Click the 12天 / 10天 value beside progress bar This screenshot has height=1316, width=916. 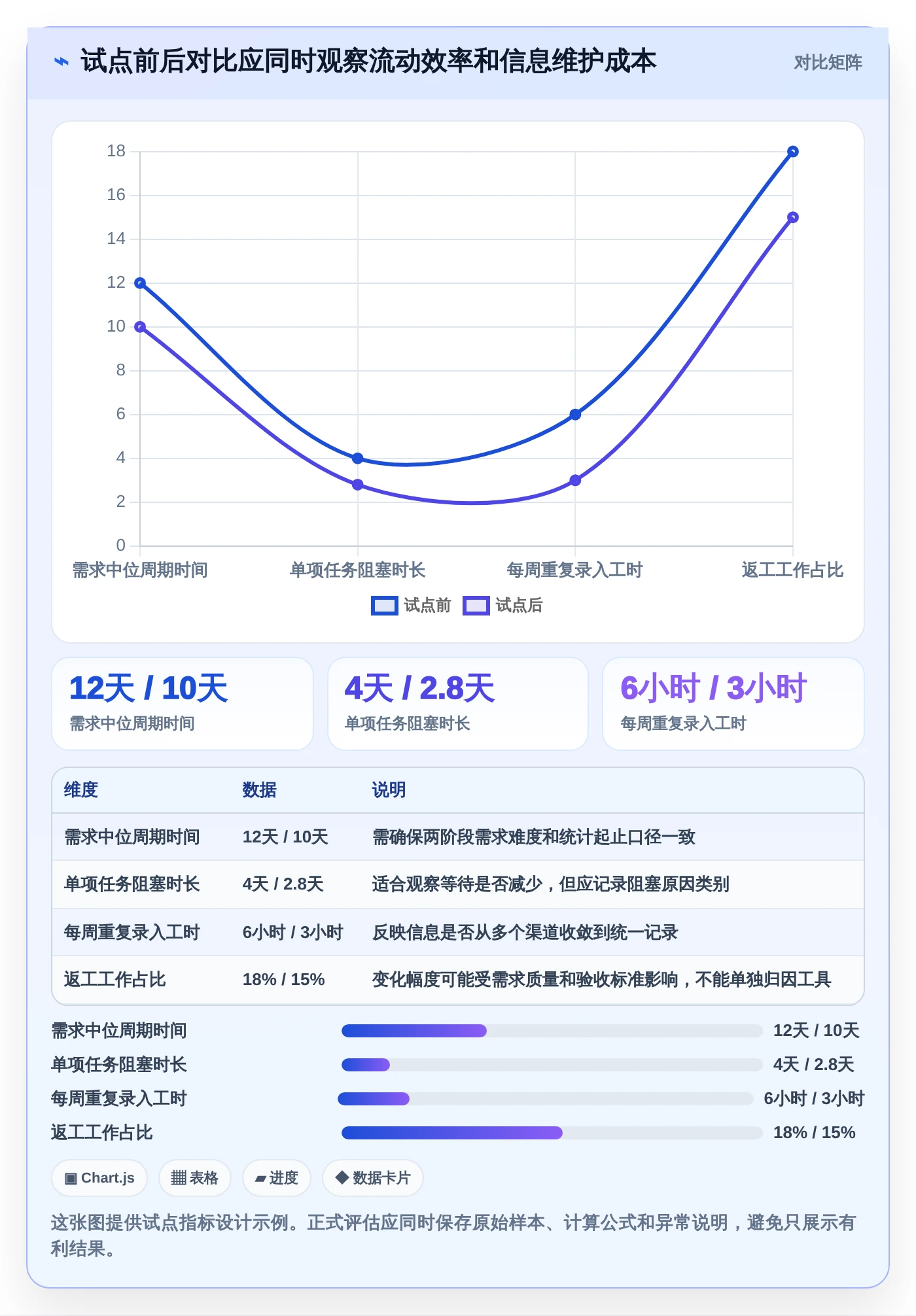pyautogui.click(x=816, y=1031)
